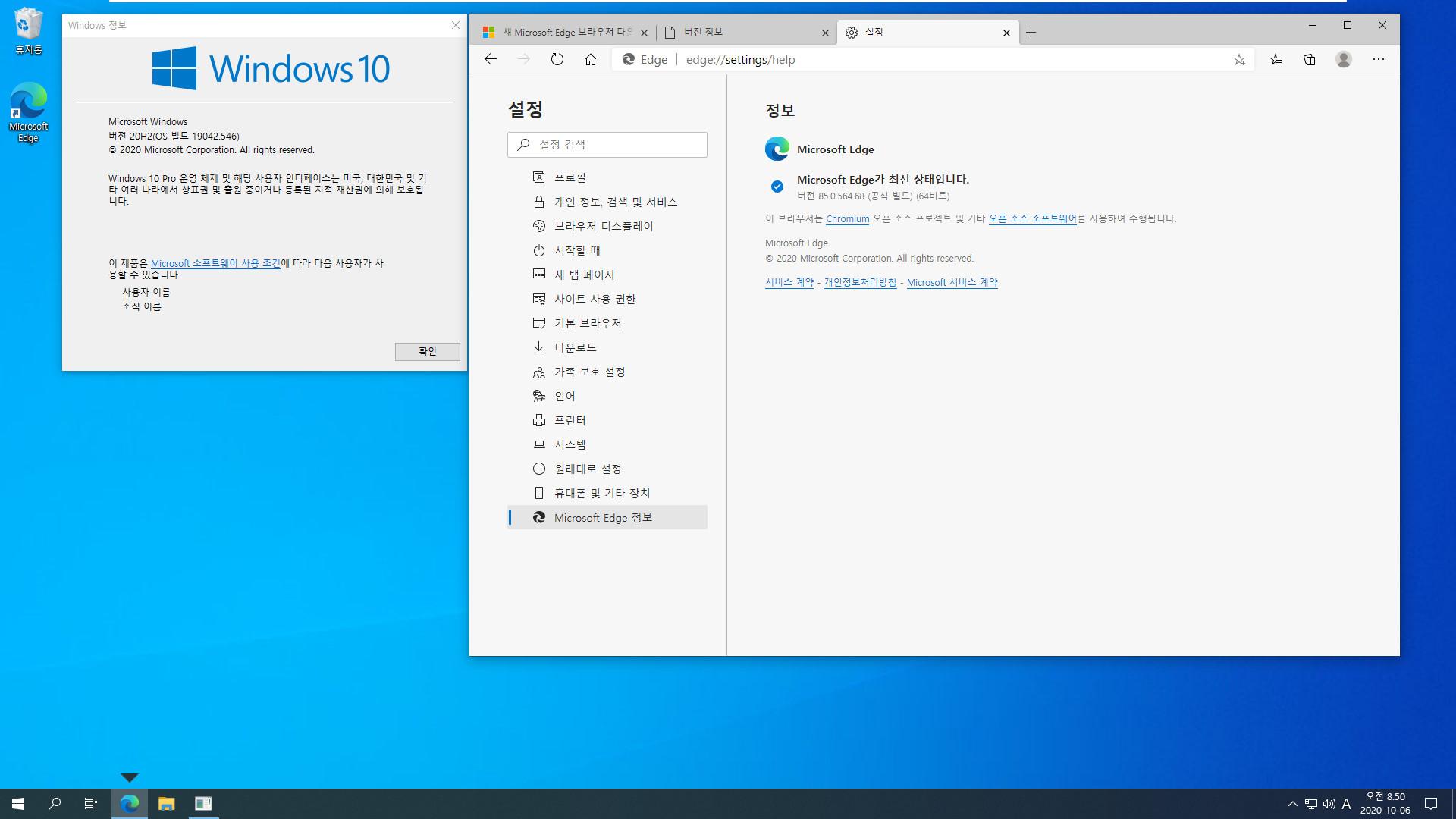This screenshot has height=819, width=1456.
Task: Open the taskbar clock and date
Action: pos(1385,804)
